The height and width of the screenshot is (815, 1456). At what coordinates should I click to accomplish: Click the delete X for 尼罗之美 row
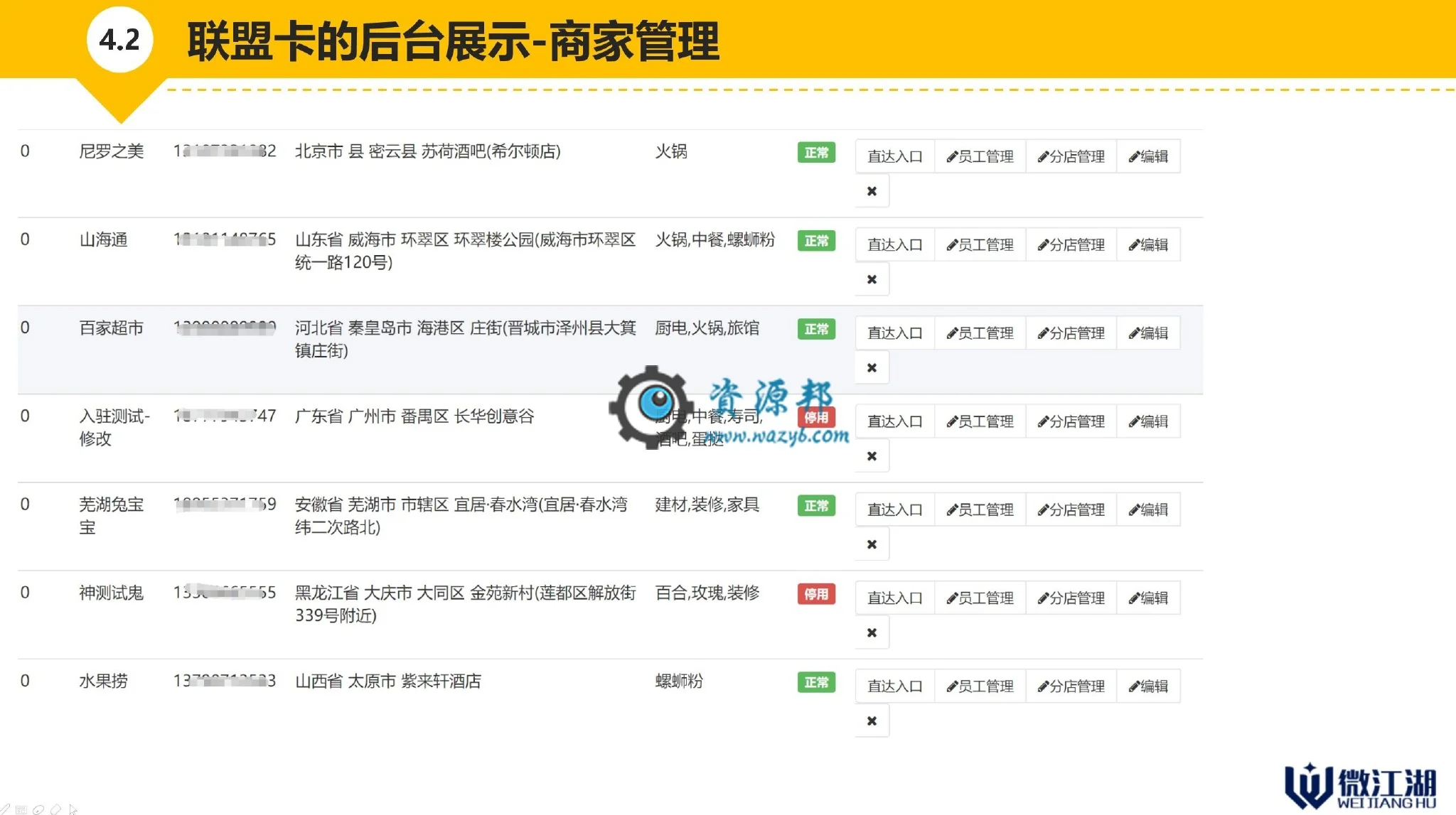872,191
